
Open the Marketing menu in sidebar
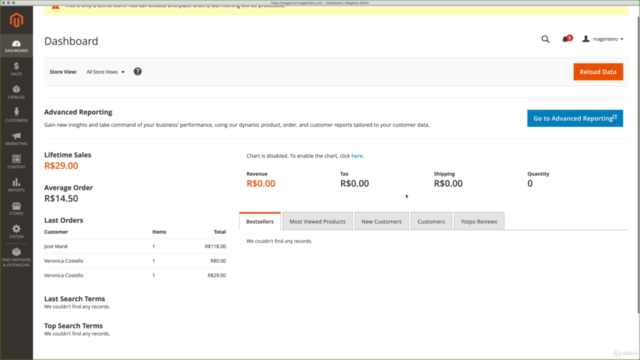point(16,139)
